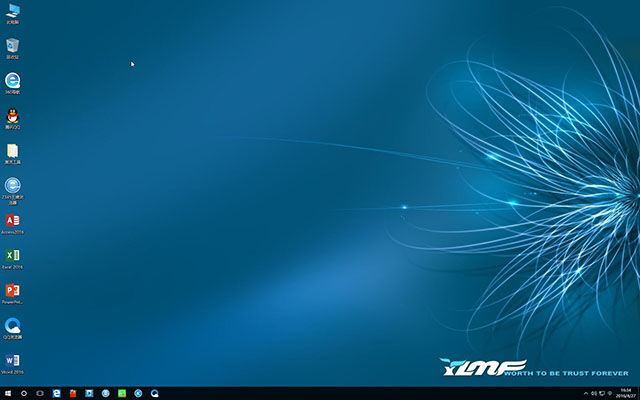Click the green app icon in taskbar
This screenshot has width=640, height=400.
[122, 393]
